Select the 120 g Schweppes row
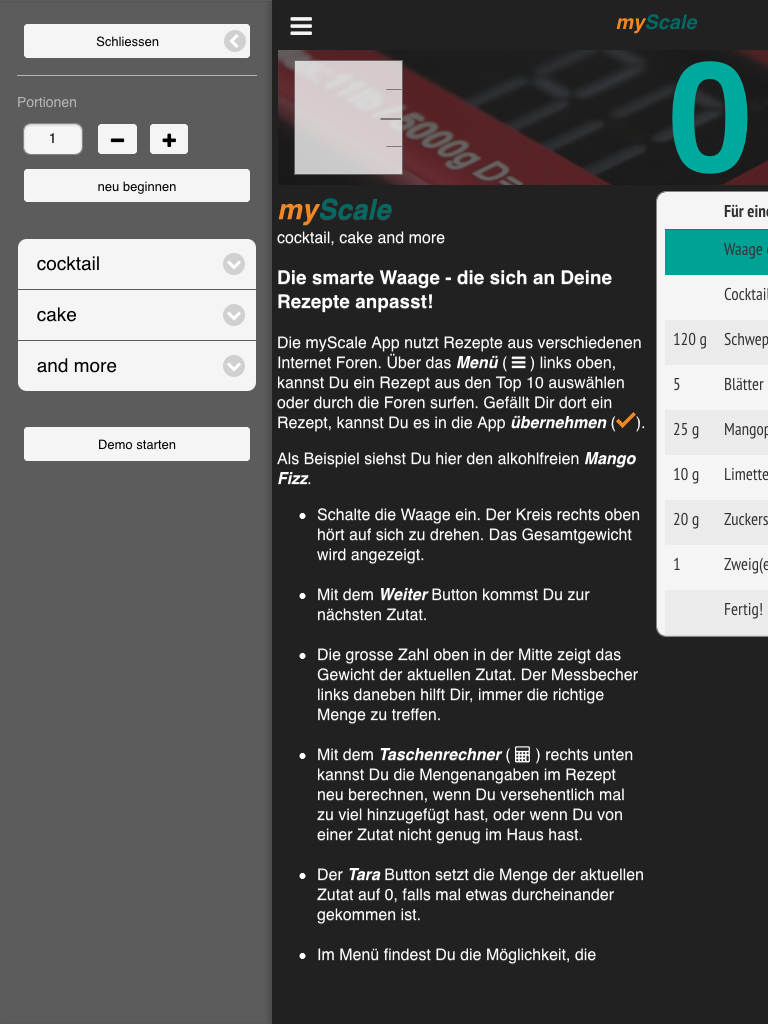The image size is (768, 1024). [716, 342]
